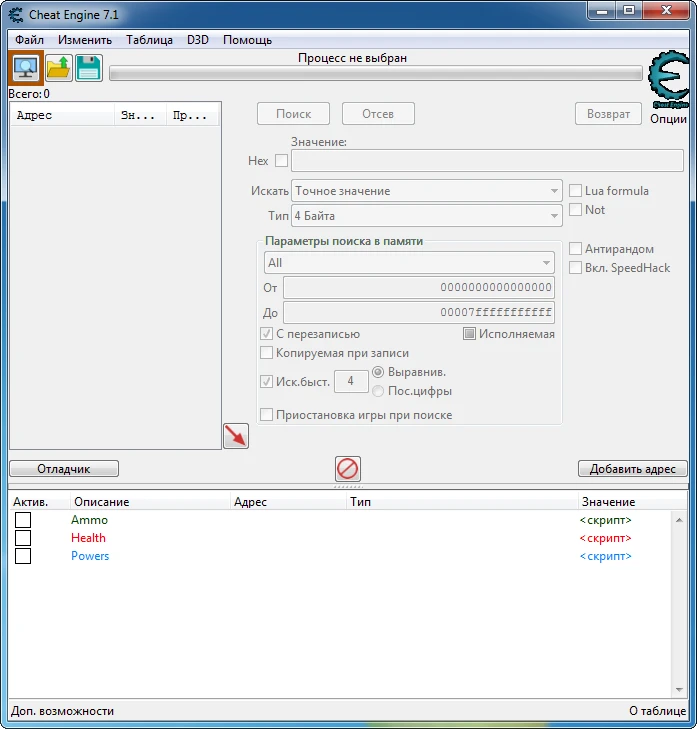Image resolution: width=697 pixels, height=729 pixels.
Task: Enable Вкл. SpeedHack checkbox
Action: [576, 268]
